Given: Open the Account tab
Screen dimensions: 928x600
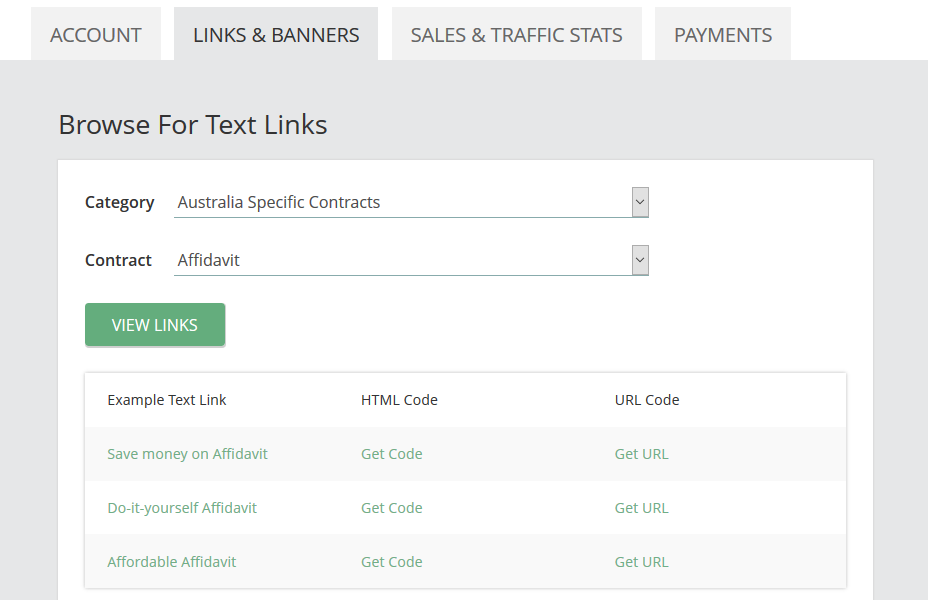Looking at the screenshot, I should pos(96,34).
